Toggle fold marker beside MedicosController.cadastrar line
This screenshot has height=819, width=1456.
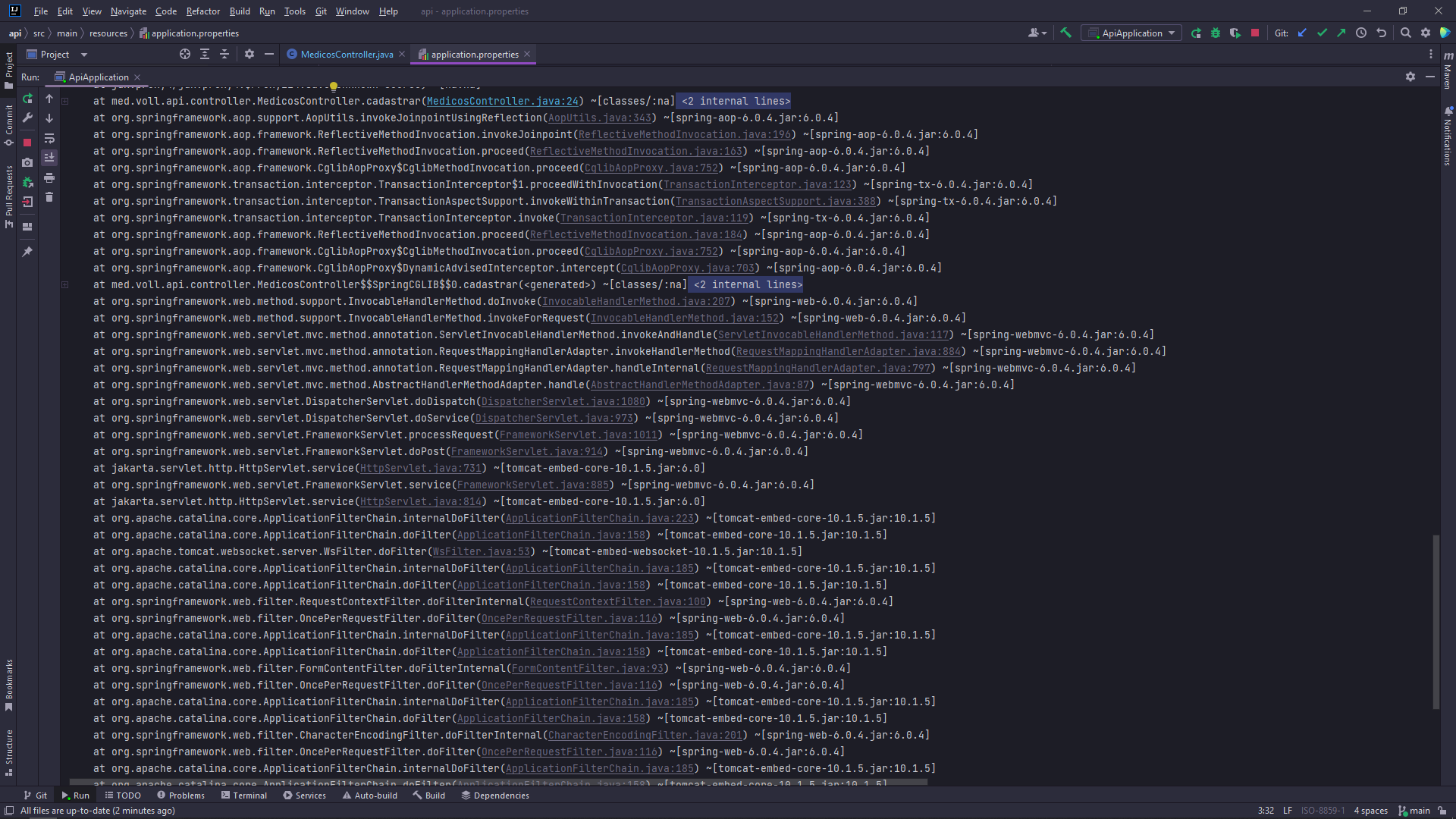tap(65, 101)
